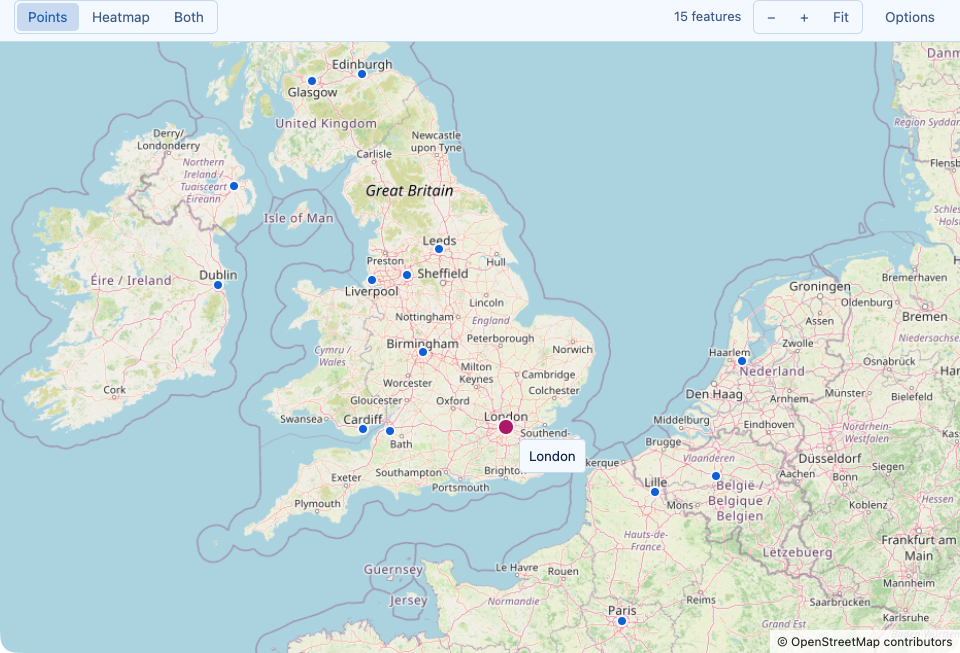Click the Guernsey island label

(x=394, y=570)
